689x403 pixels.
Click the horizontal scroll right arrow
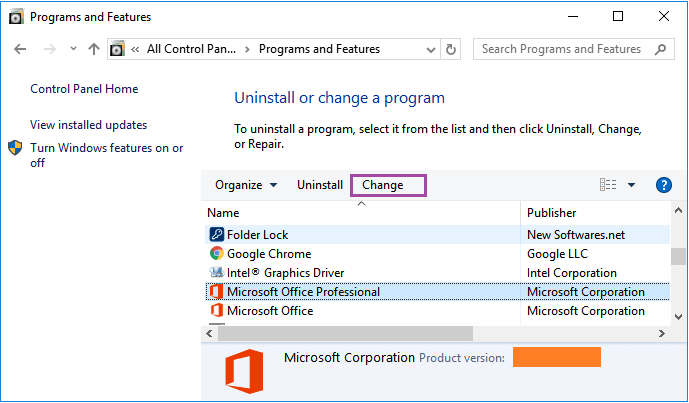pyautogui.click(x=662, y=334)
